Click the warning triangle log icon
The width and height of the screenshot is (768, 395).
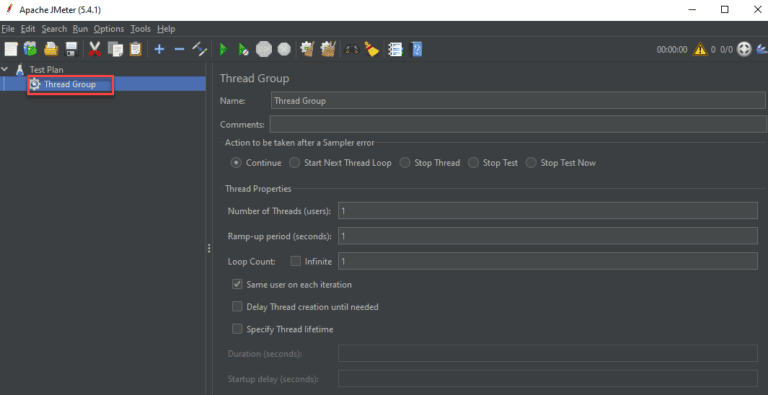700,49
